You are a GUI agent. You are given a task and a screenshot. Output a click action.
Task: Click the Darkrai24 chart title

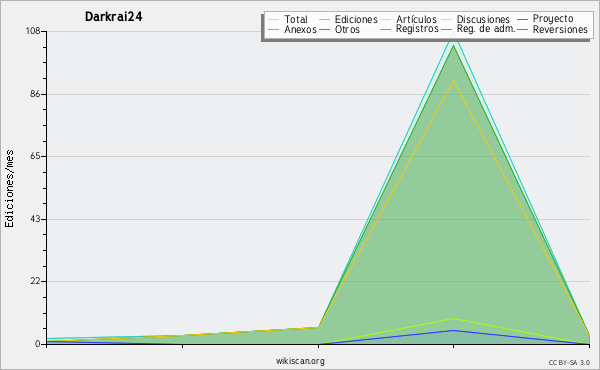(x=114, y=16)
